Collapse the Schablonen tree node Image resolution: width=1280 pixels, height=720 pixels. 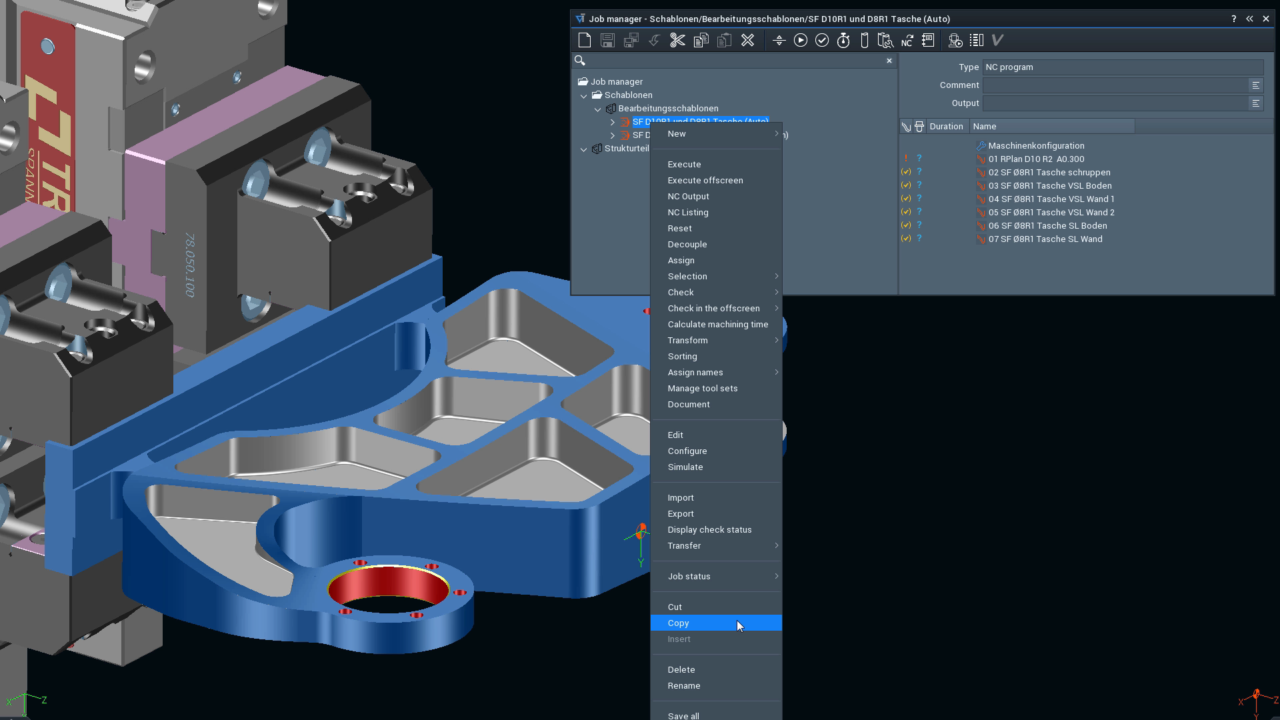point(584,95)
